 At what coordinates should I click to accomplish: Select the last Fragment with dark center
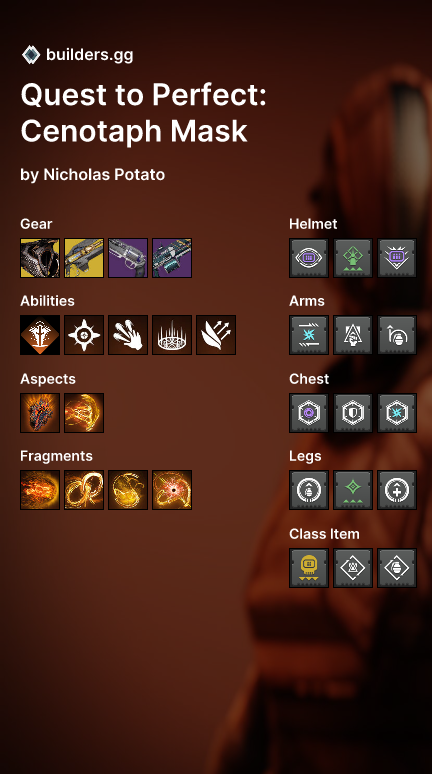[172, 490]
